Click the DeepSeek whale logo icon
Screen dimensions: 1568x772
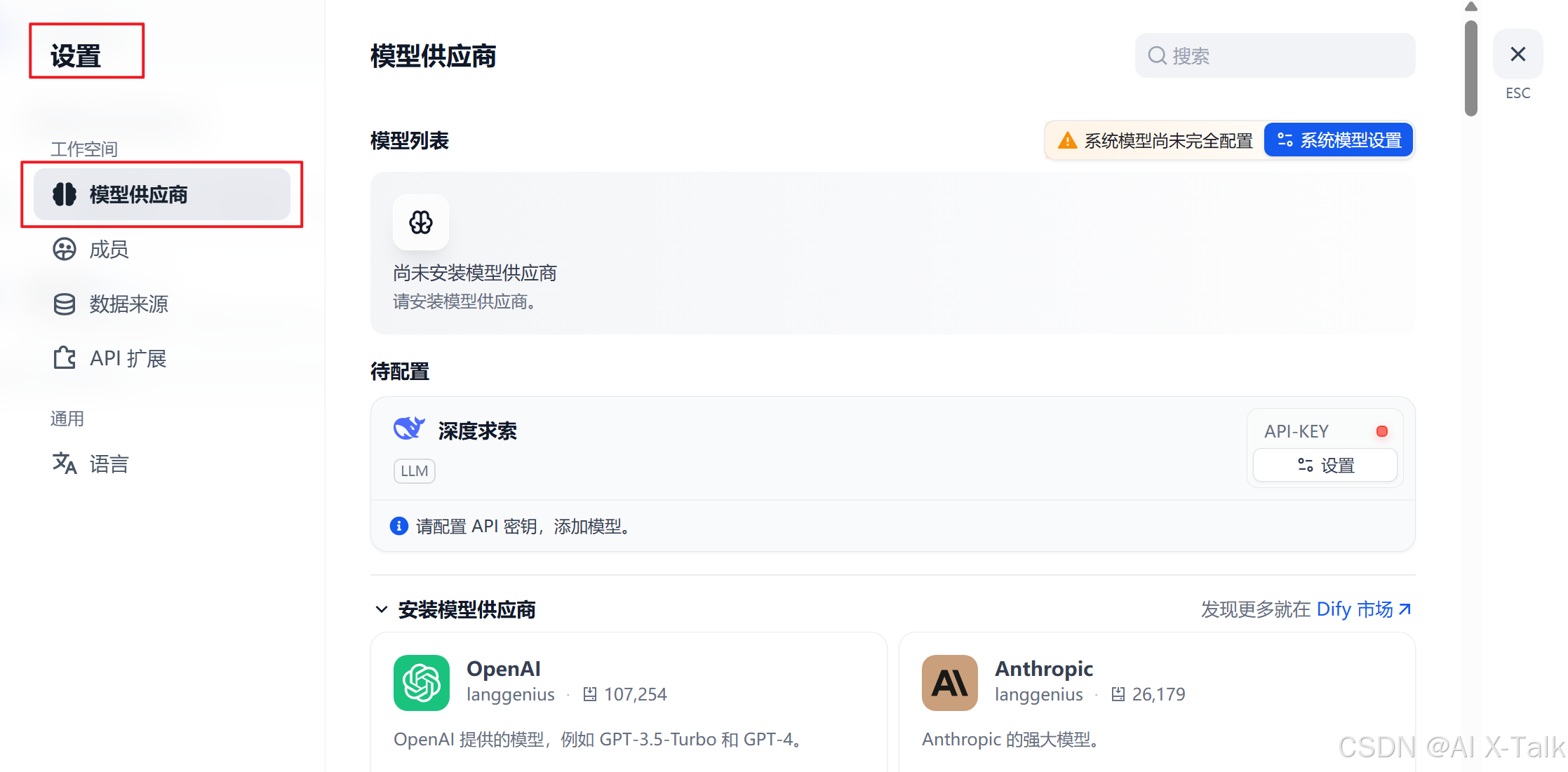409,428
